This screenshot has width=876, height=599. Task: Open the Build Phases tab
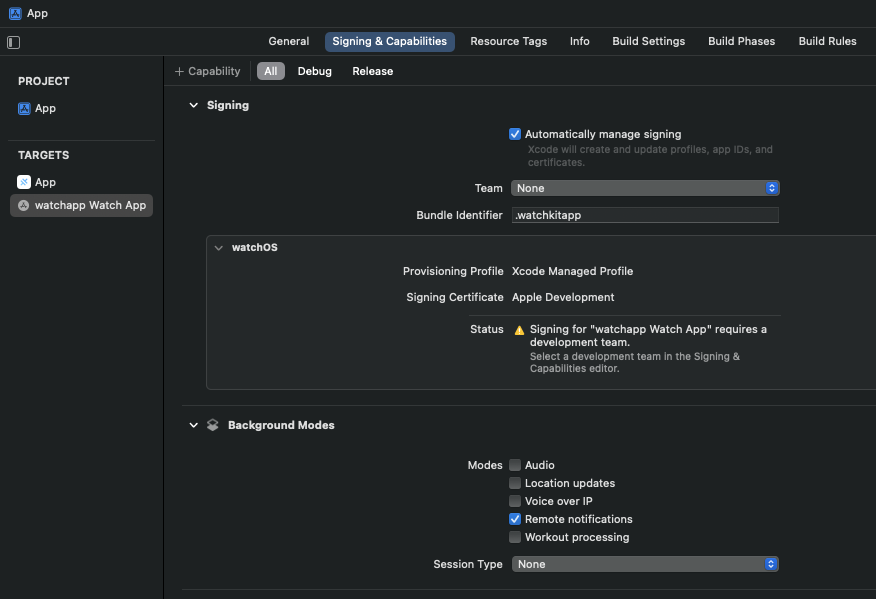click(741, 41)
